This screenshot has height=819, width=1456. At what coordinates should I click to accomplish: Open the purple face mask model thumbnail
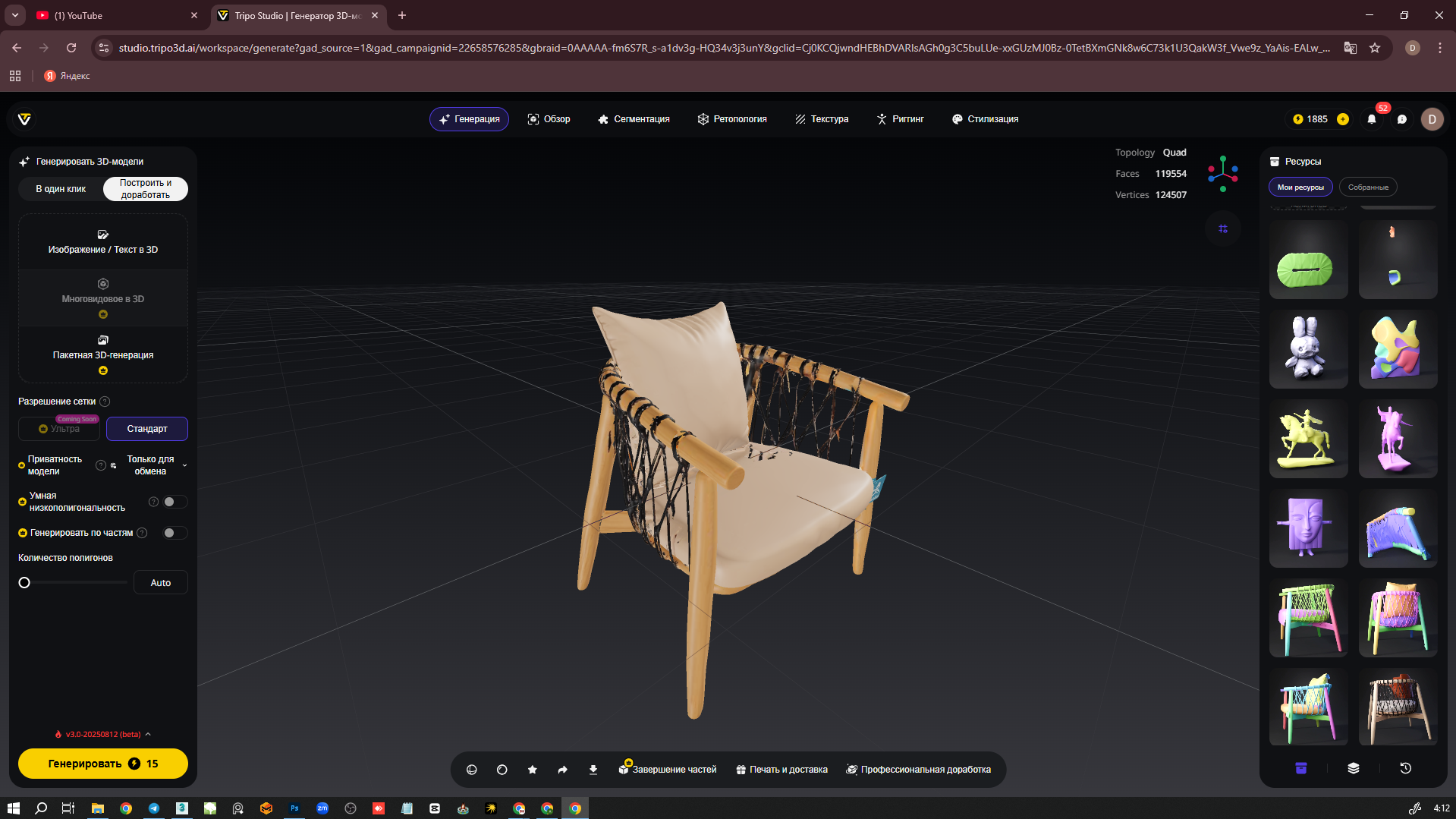[x=1308, y=528]
